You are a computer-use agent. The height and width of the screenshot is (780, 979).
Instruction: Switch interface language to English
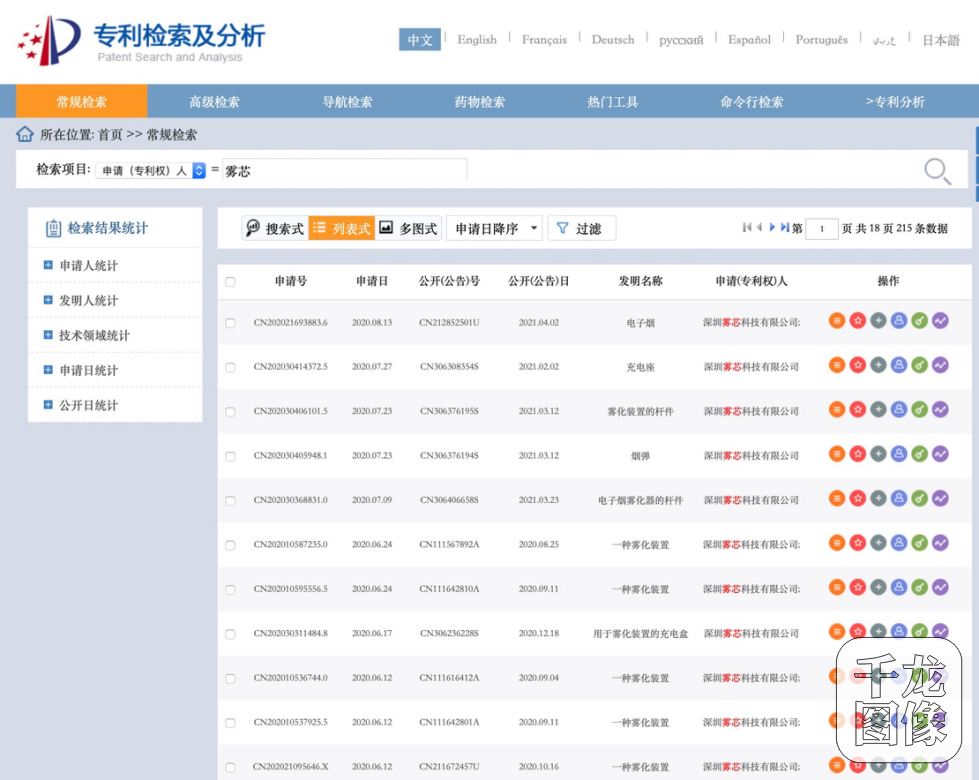(477, 40)
